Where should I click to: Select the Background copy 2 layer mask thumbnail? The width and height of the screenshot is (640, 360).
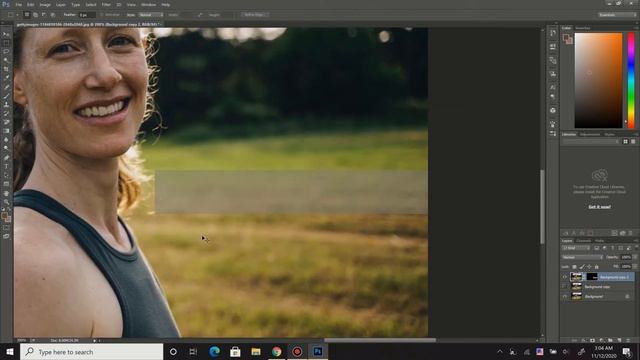click(592, 277)
